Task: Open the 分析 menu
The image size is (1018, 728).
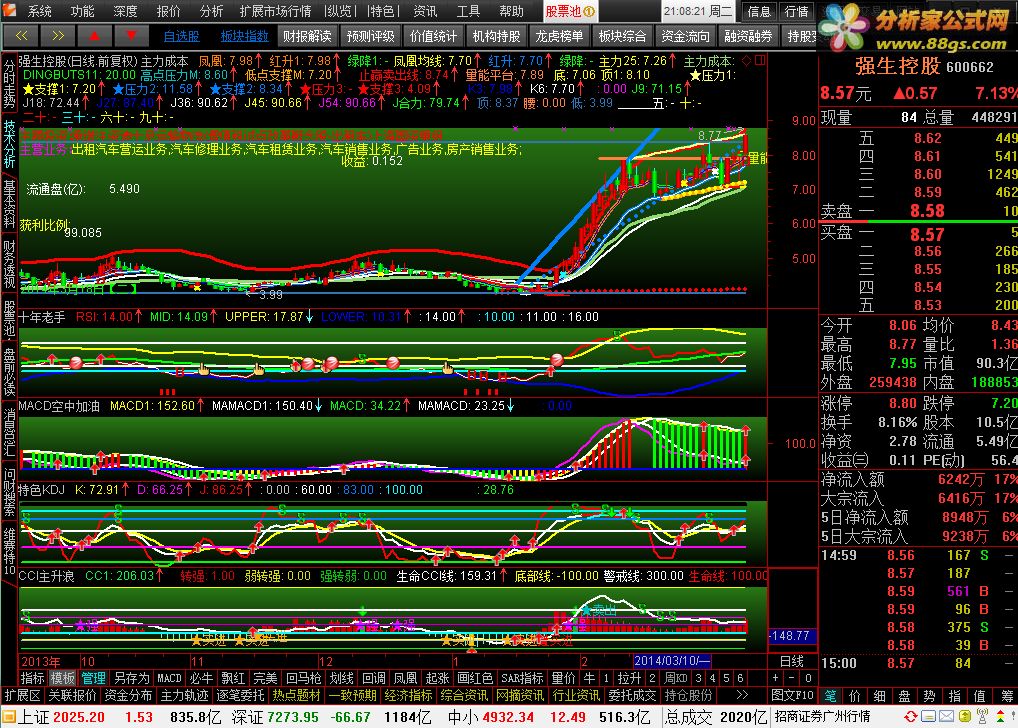Action: (x=211, y=11)
